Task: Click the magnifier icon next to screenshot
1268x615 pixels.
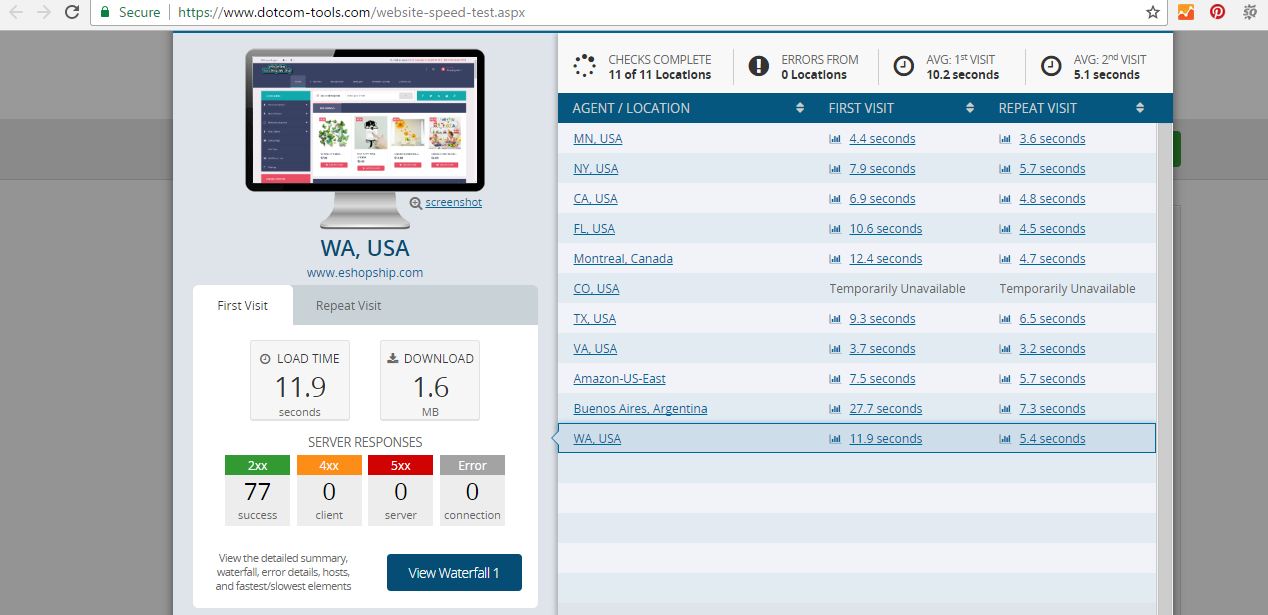Action: coord(415,202)
